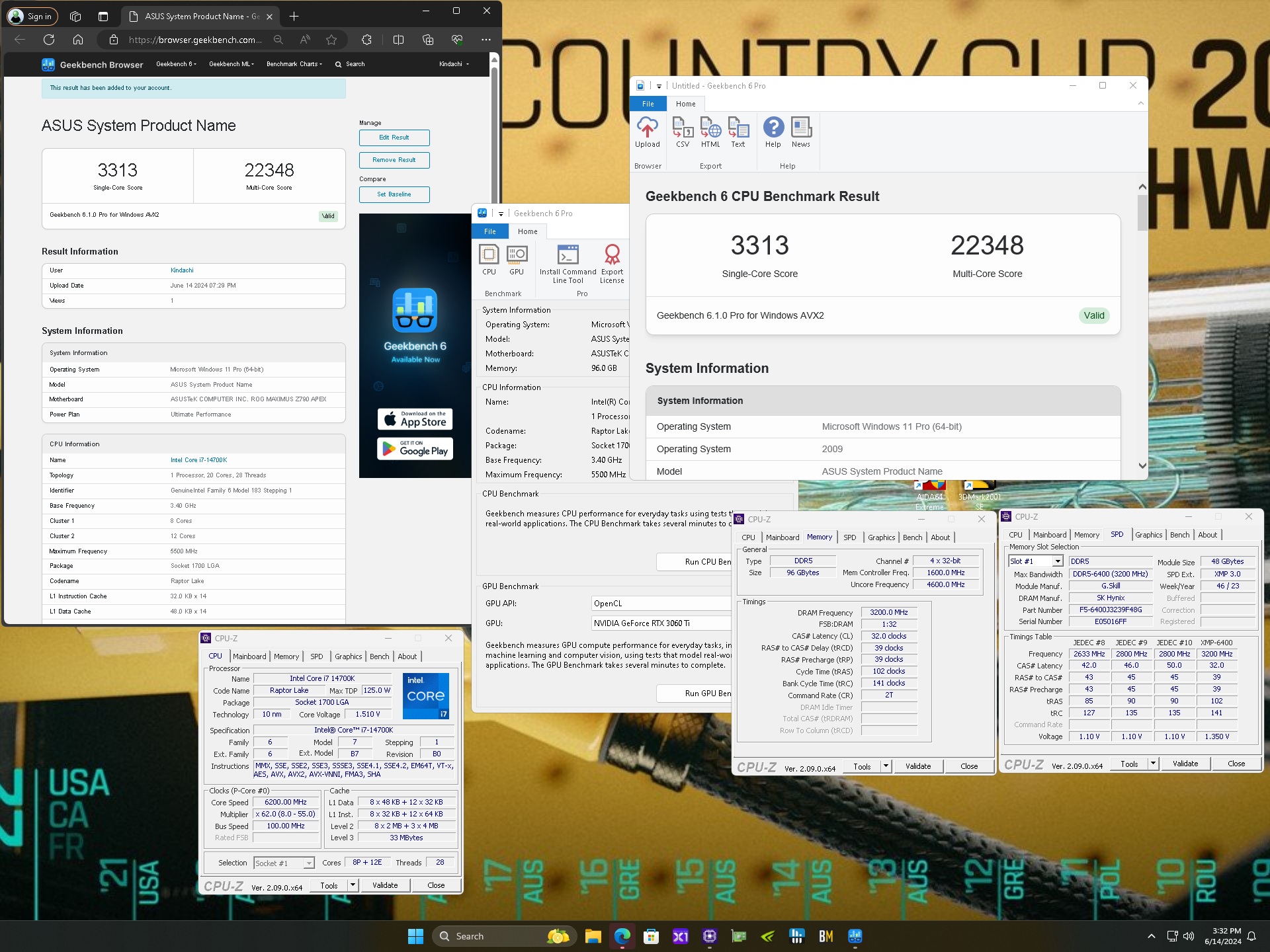Export result as HTML
The height and width of the screenshot is (952, 1270).
click(710, 132)
